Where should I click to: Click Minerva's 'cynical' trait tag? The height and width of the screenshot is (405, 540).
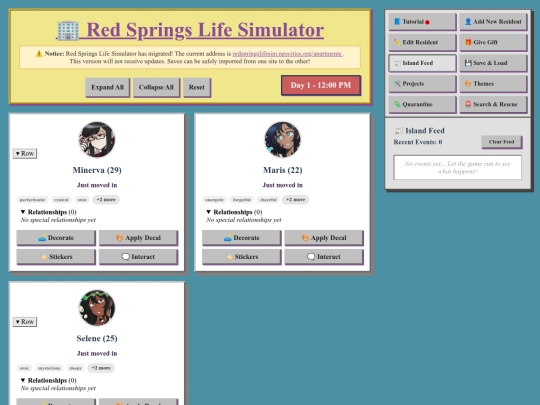click(61, 200)
